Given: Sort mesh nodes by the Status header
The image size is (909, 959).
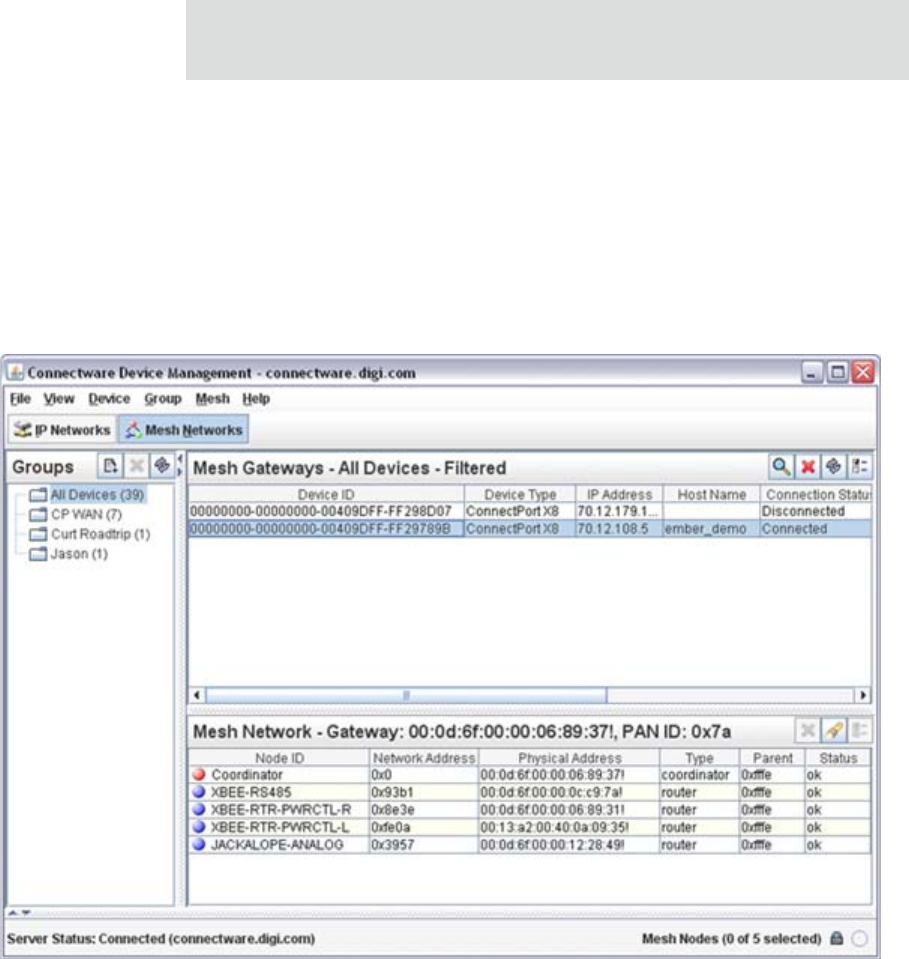Looking at the screenshot, I should [x=837, y=758].
